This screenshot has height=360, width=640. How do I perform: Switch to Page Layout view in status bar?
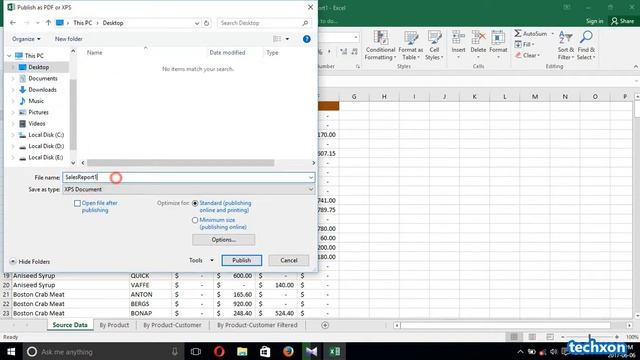pos(532,337)
